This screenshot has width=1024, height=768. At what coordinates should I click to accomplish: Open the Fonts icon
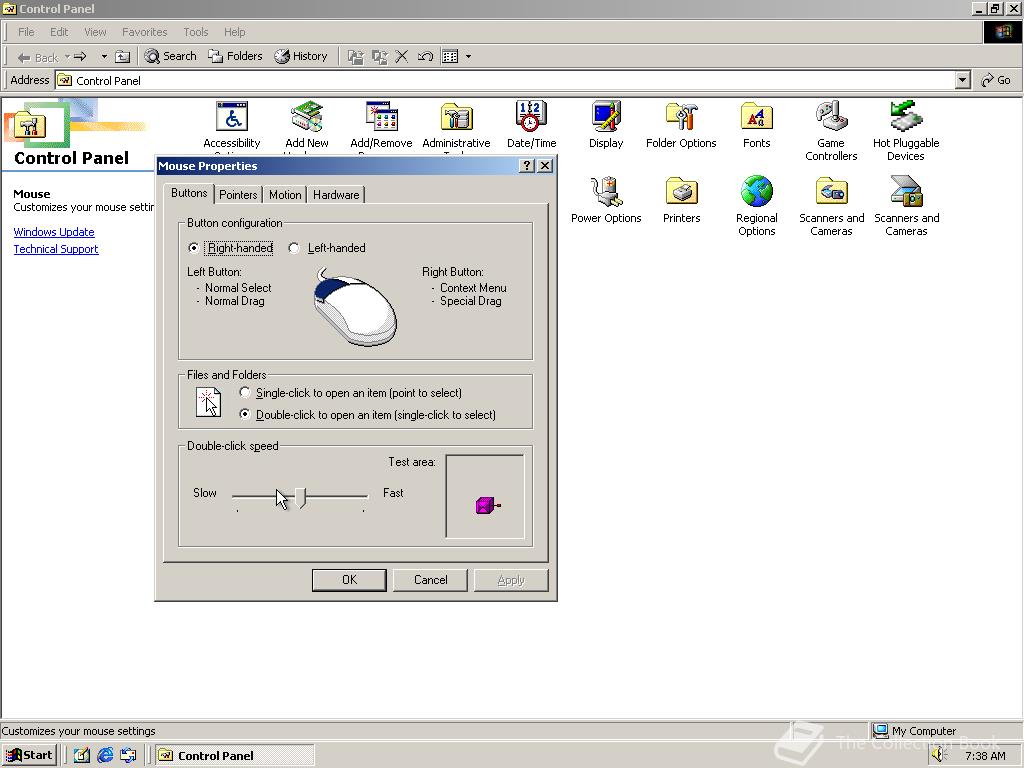pyautogui.click(x=756, y=118)
